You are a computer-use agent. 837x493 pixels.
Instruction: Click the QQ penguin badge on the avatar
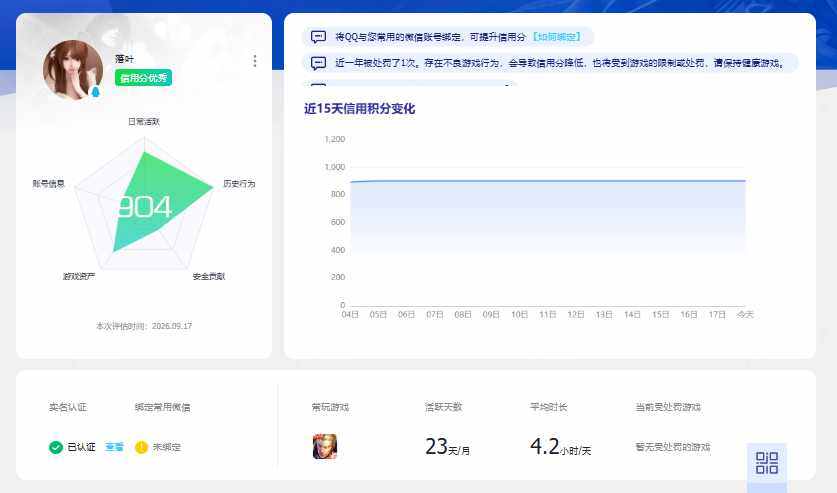tap(96, 92)
